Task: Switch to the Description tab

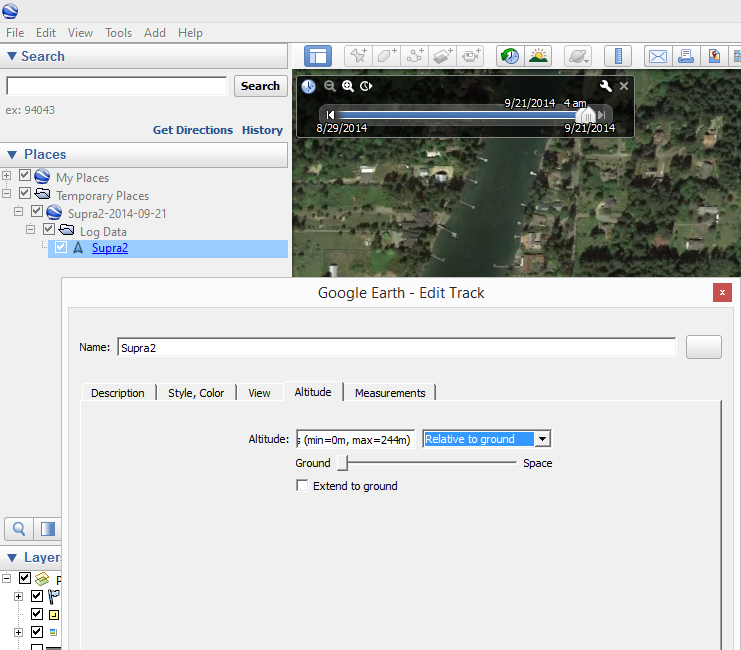Action: tap(118, 393)
